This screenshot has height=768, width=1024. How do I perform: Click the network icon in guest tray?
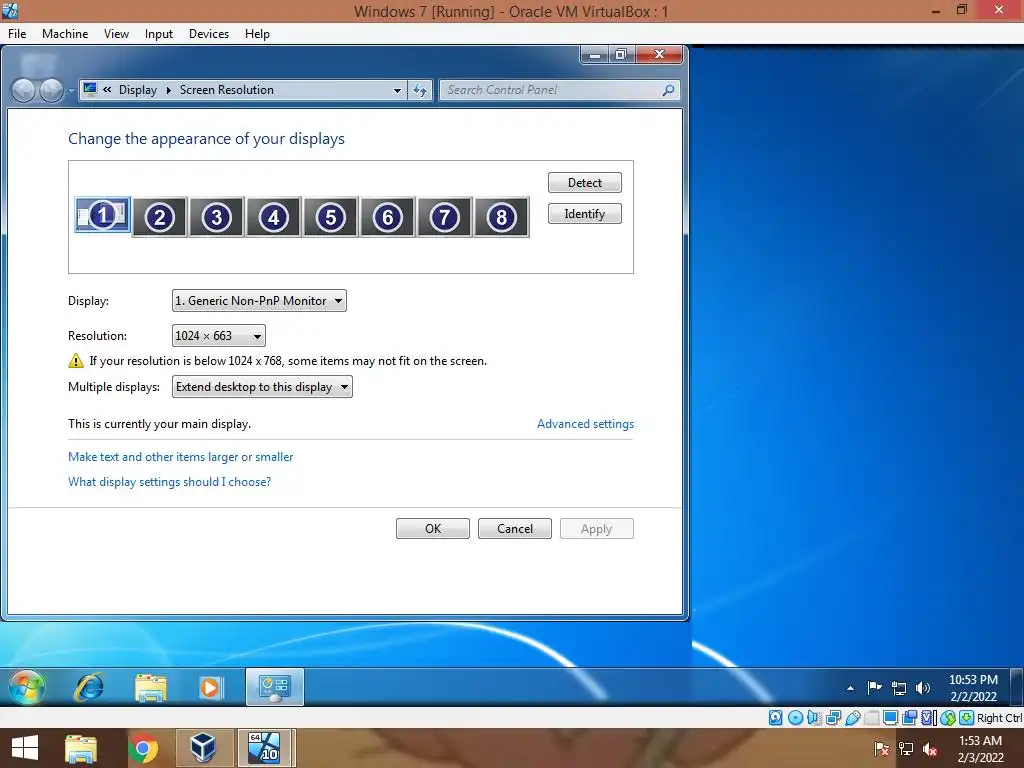coord(899,688)
